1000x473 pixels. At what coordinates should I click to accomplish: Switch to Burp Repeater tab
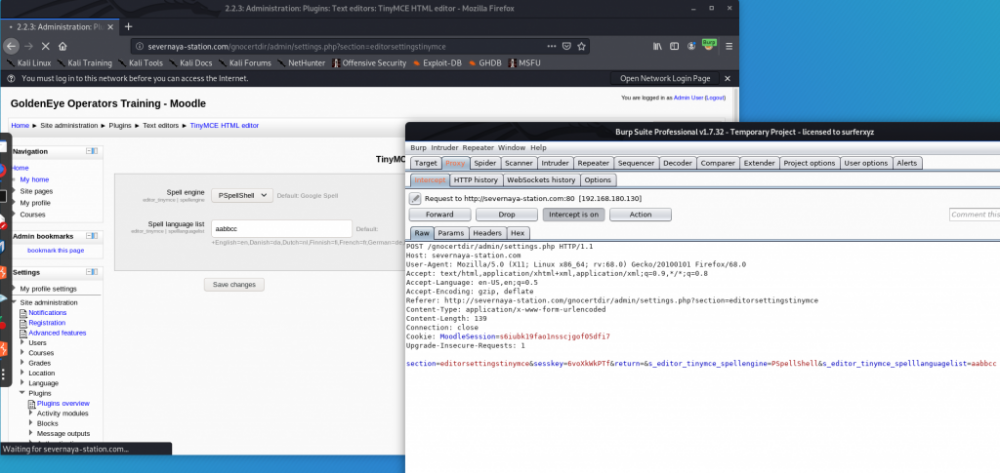point(593,163)
